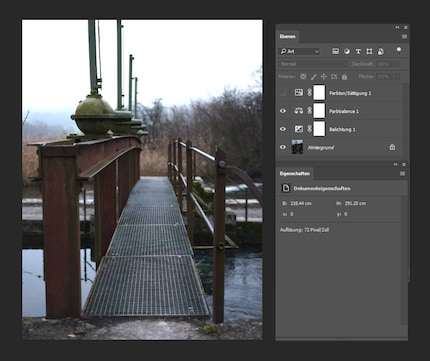The height and width of the screenshot is (361, 430).
Task: Click the lock all padlock icon
Action: [x=344, y=77]
